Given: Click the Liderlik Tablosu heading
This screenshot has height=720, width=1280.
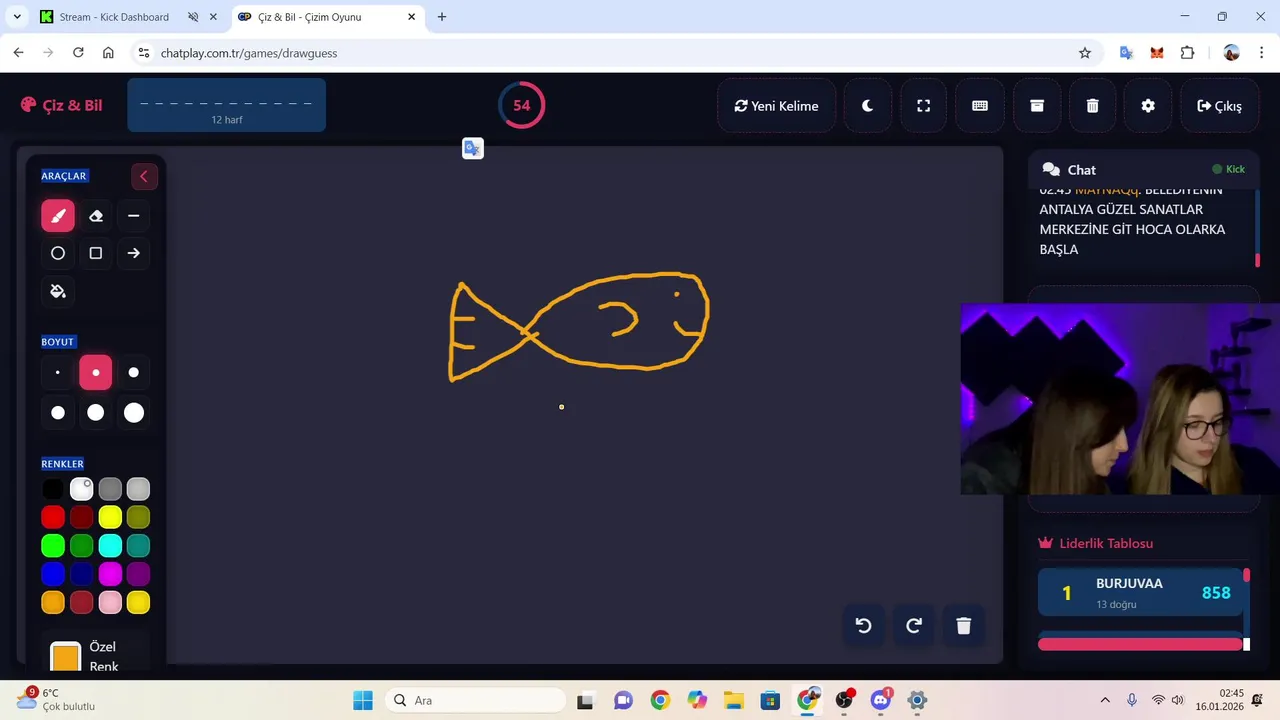Looking at the screenshot, I should click(1096, 543).
